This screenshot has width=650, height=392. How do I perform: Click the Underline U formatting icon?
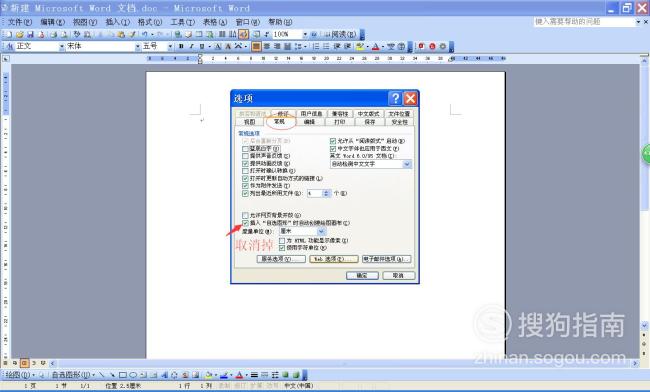pos(202,46)
